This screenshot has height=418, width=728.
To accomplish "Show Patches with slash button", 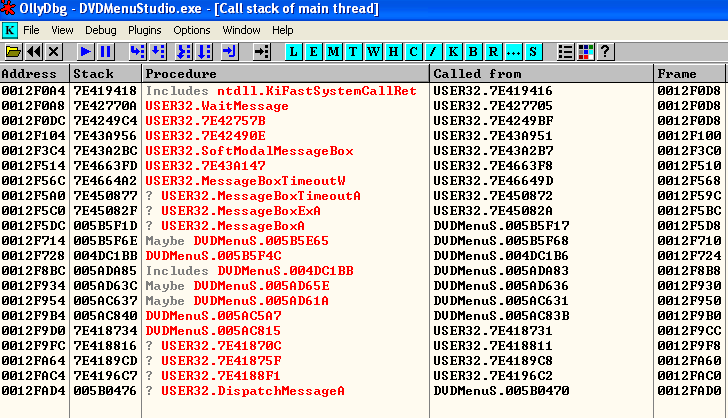I will click(x=433, y=52).
